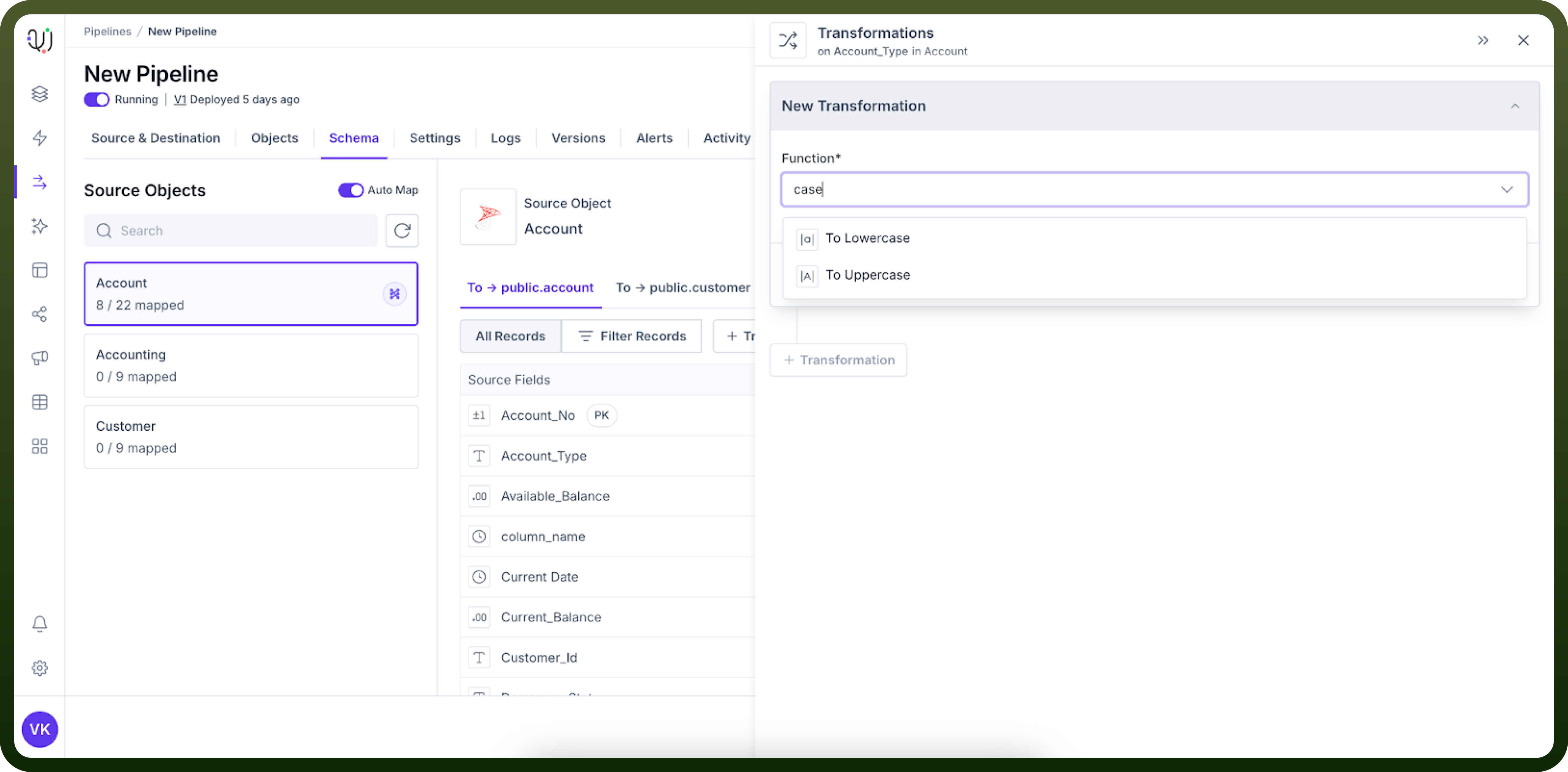Screen dimensions: 1568x772
Task: Click the Filter Records button
Action: [x=632, y=337]
